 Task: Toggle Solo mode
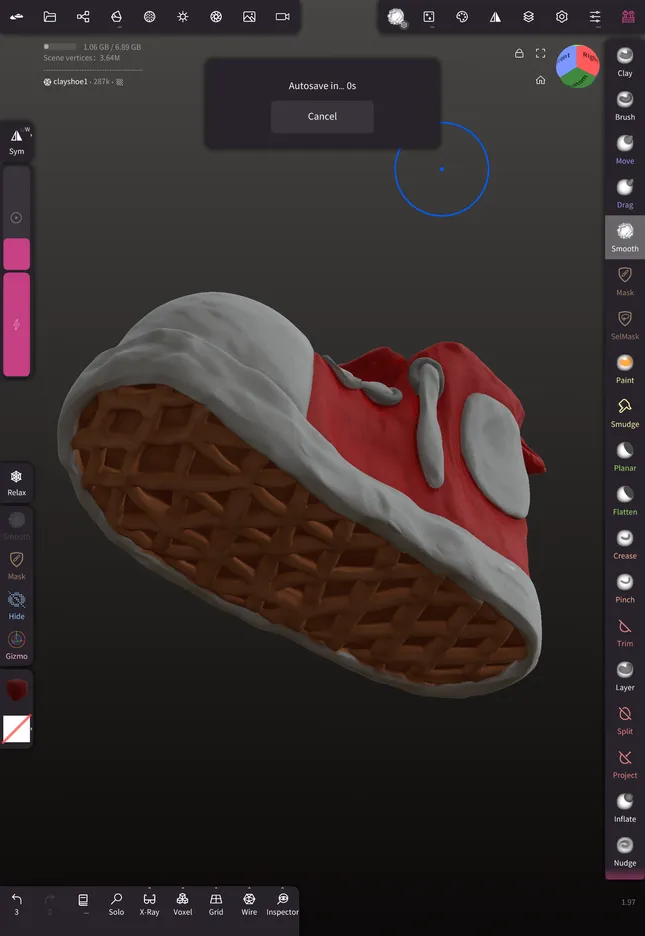point(116,903)
